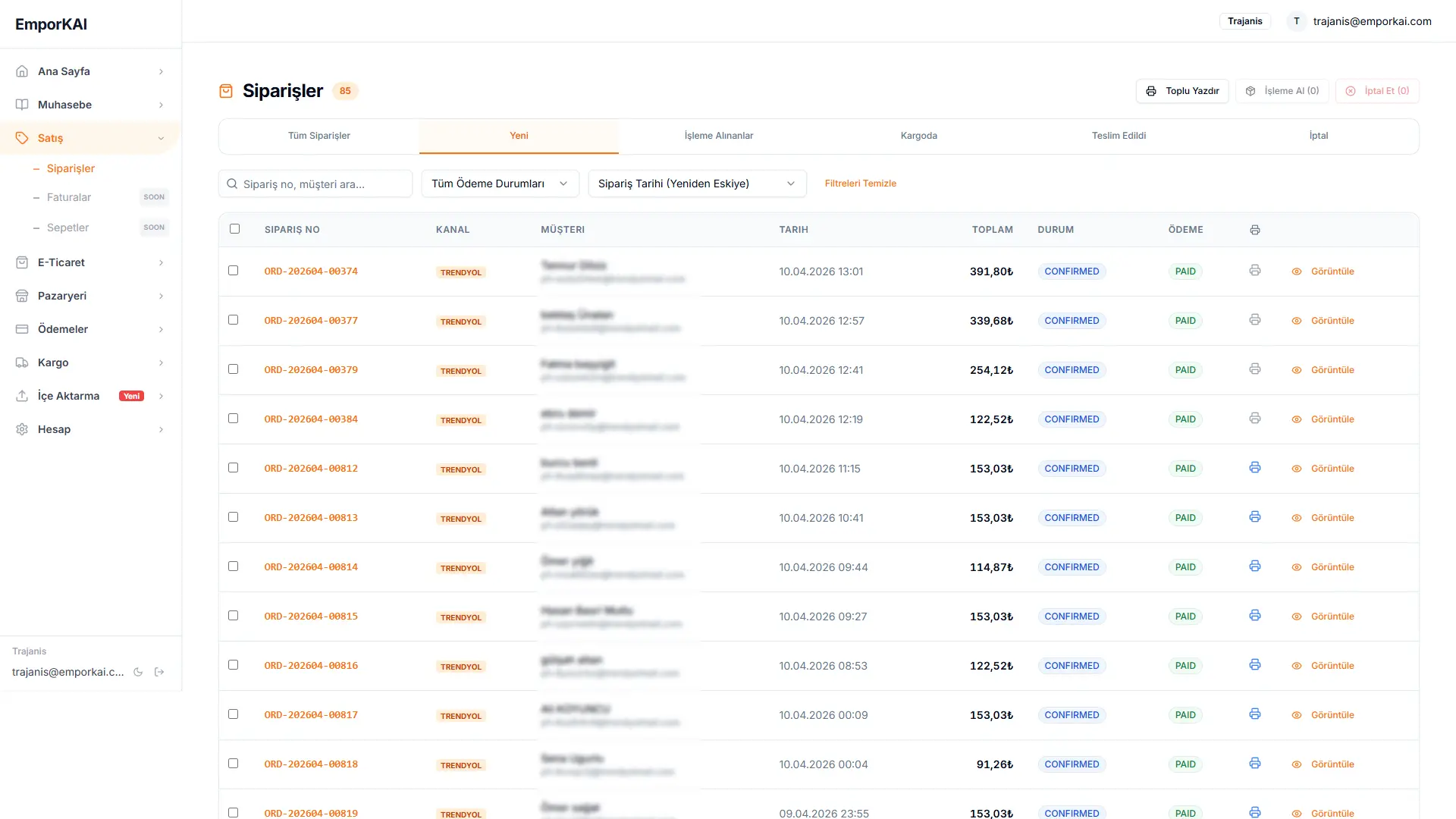The image size is (1456, 819).
Task: Open the Tüm Ödeme Durumları dropdown
Action: coord(500,184)
